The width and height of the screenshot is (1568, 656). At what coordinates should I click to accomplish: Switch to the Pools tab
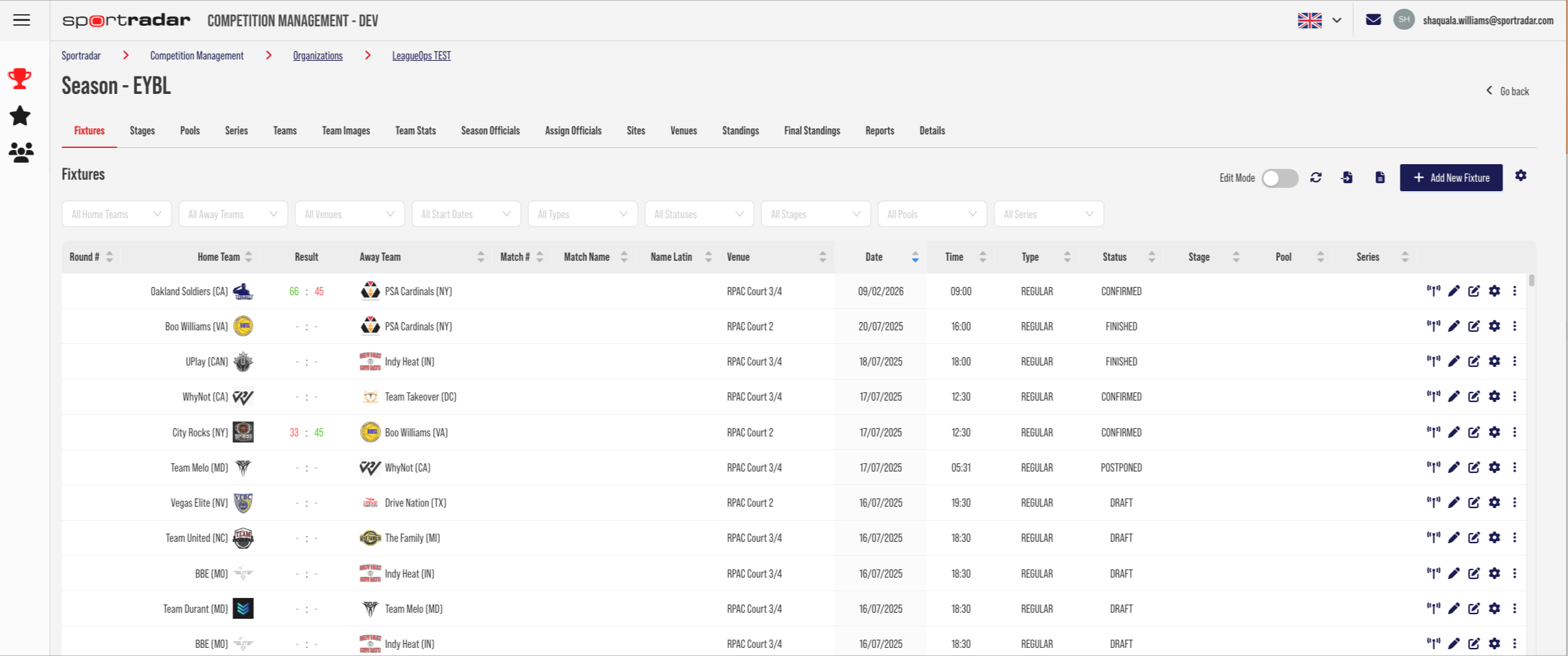tap(190, 130)
